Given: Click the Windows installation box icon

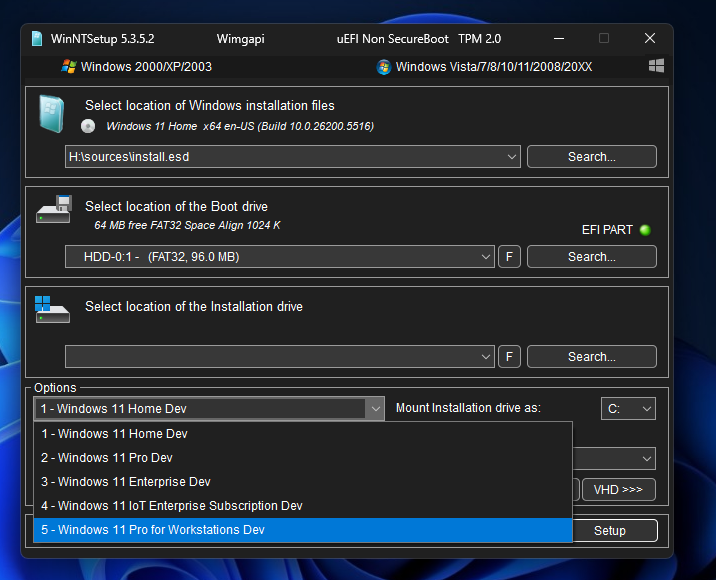Looking at the screenshot, I should click(52, 114).
